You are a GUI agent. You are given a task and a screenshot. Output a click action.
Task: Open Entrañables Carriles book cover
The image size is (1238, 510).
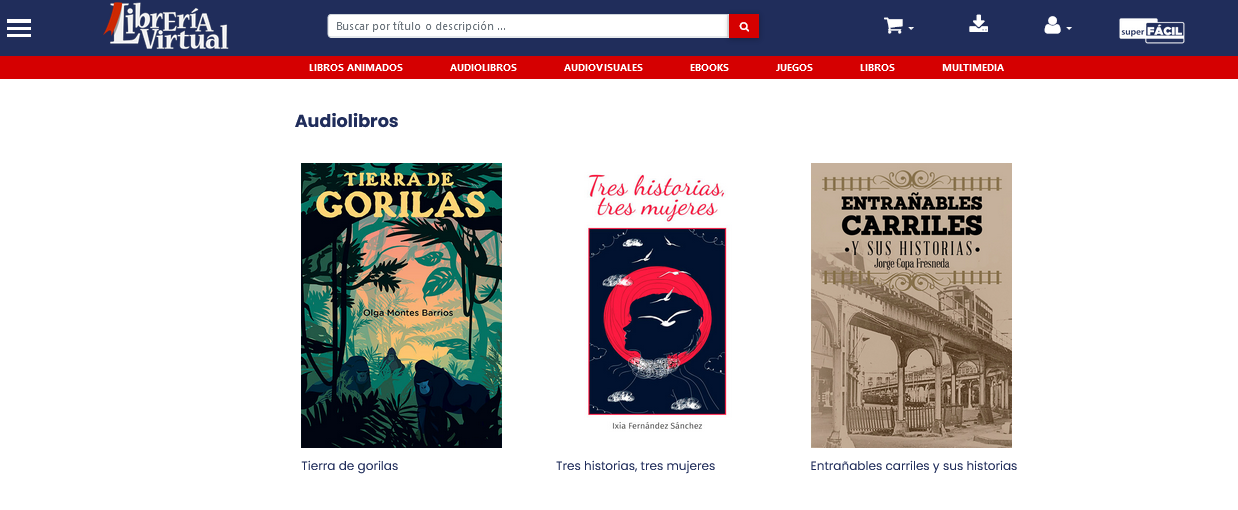coord(911,305)
